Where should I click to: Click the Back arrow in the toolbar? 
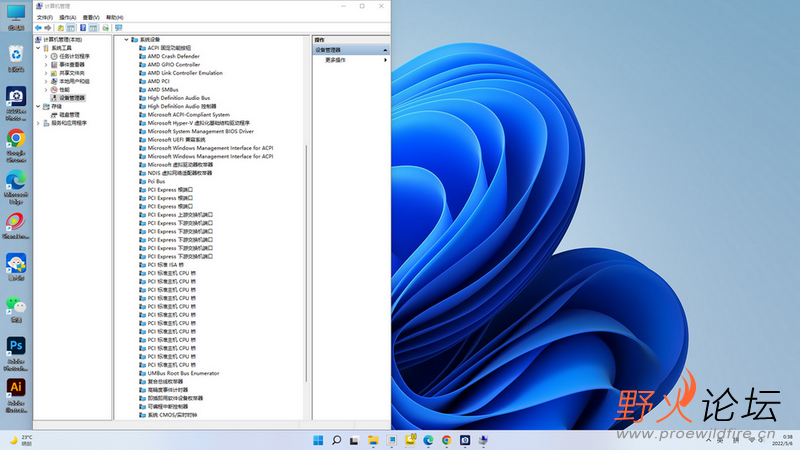click(38, 28)
